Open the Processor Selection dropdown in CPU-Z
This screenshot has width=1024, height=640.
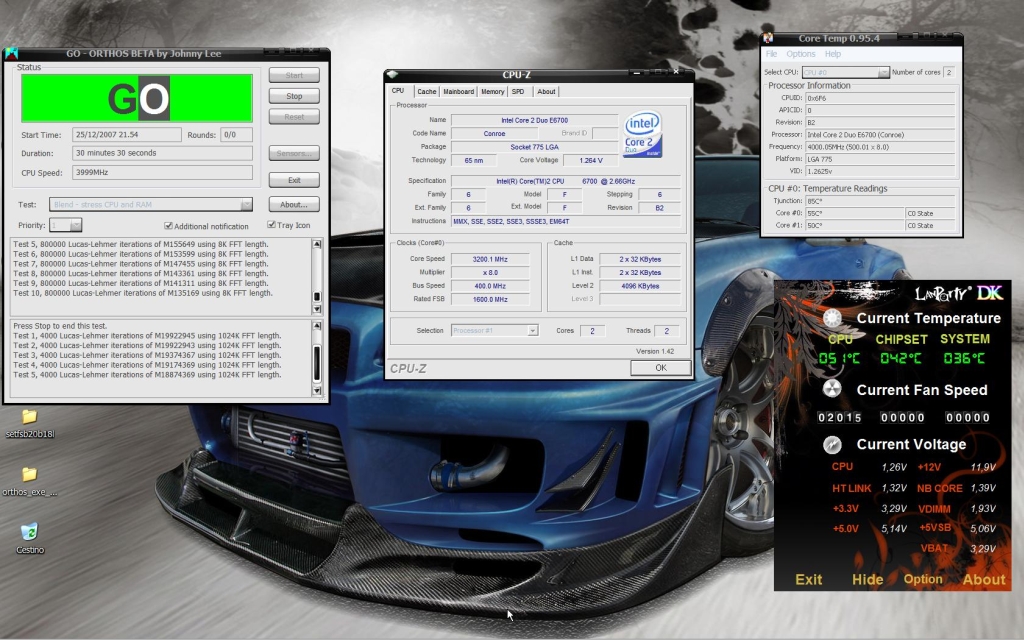pyautogui.click(x=532, y=330)
